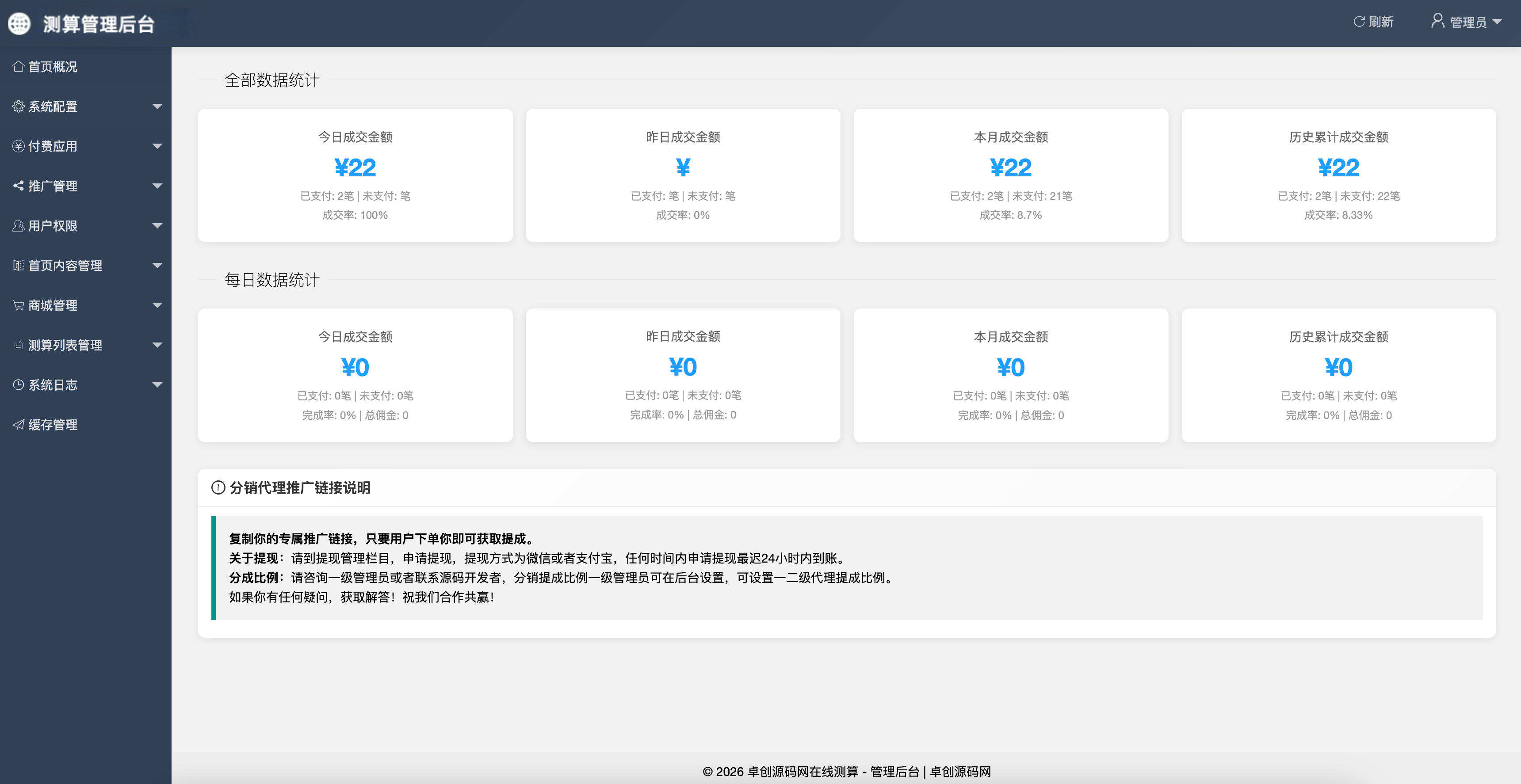This screenshot has width=1521, height=784.
Task: Expand the 推广管理 section arrow
Action: click(157, 186)
